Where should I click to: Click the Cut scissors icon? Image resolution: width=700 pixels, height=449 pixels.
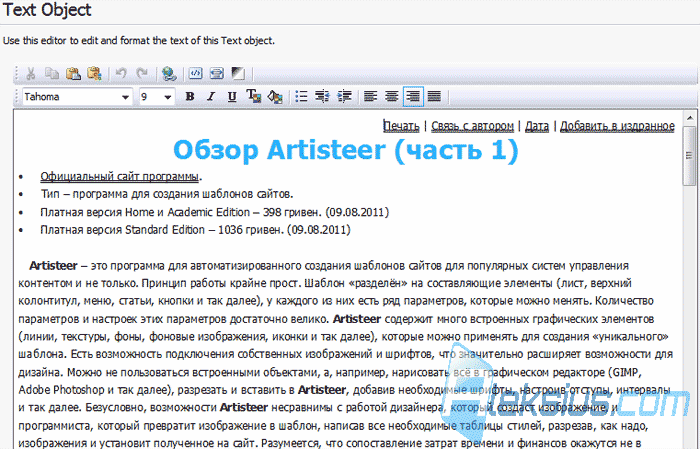click(30, 74)
